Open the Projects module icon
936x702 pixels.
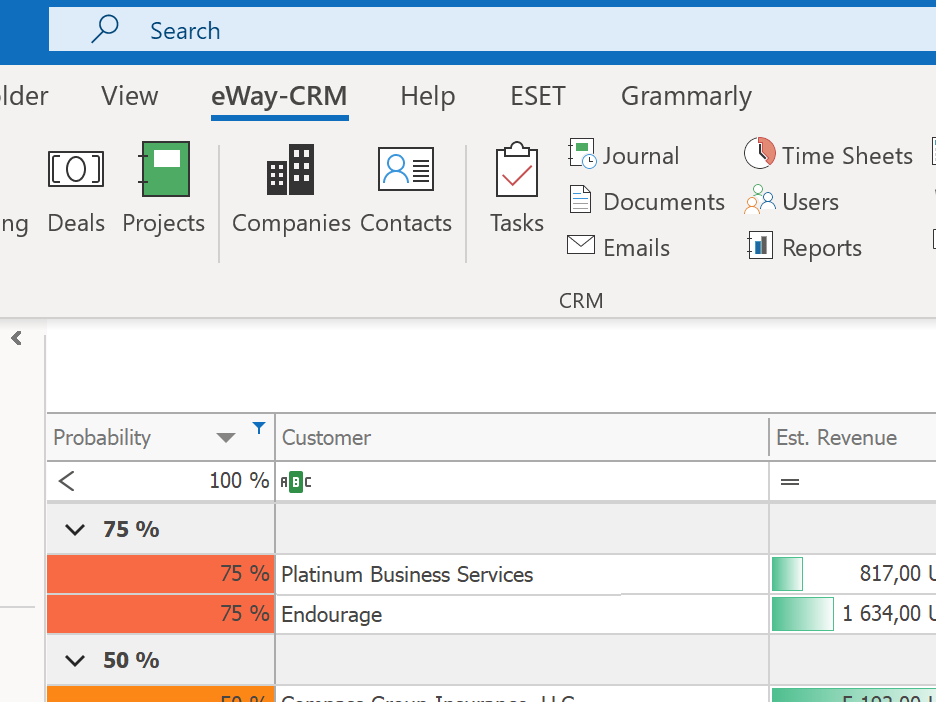164,169
